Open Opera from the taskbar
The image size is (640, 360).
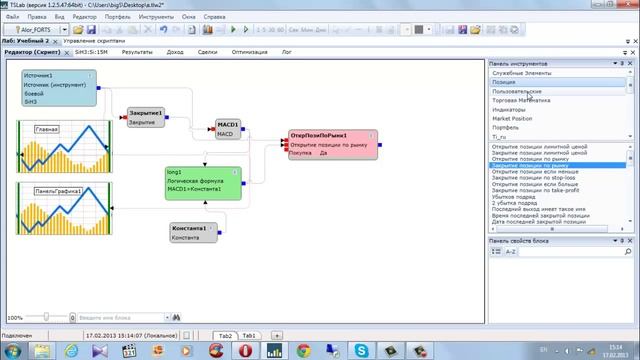pos(245,351)
